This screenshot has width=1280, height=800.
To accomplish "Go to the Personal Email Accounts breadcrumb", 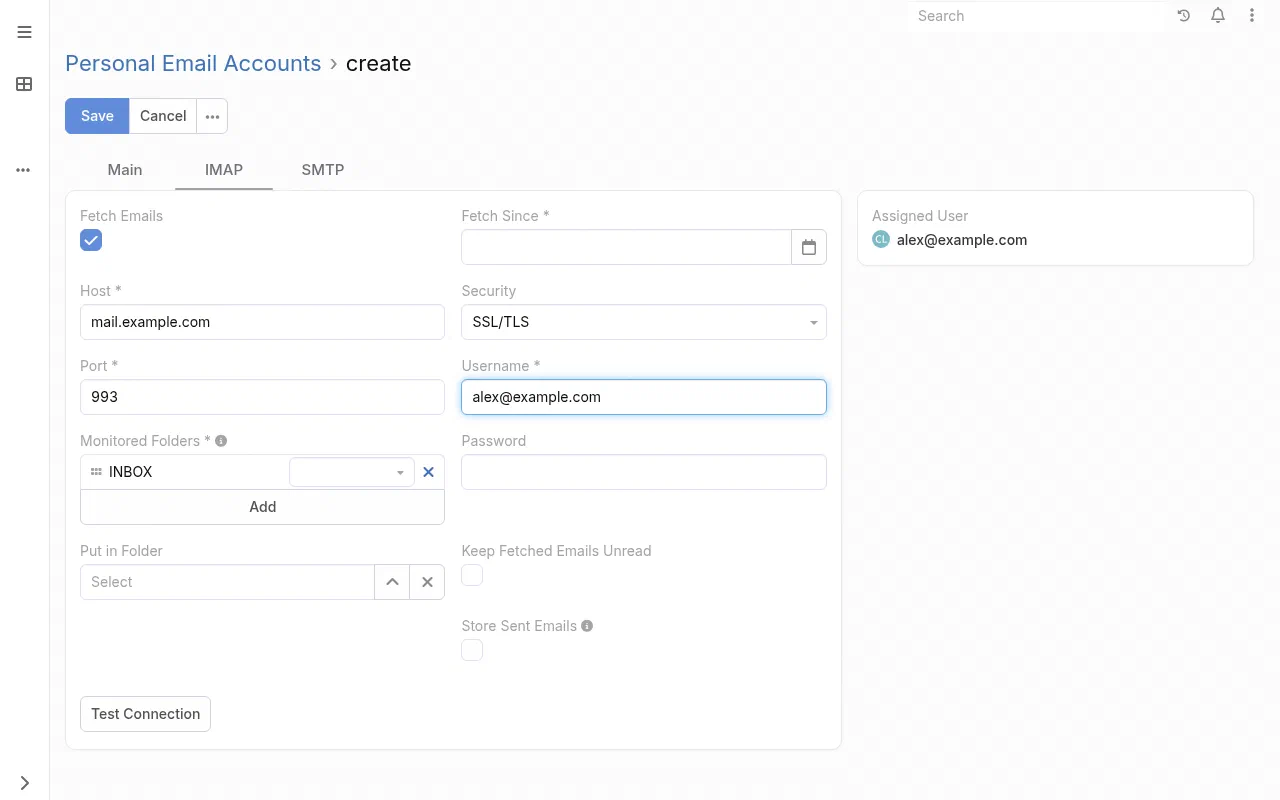I will 193,63.
